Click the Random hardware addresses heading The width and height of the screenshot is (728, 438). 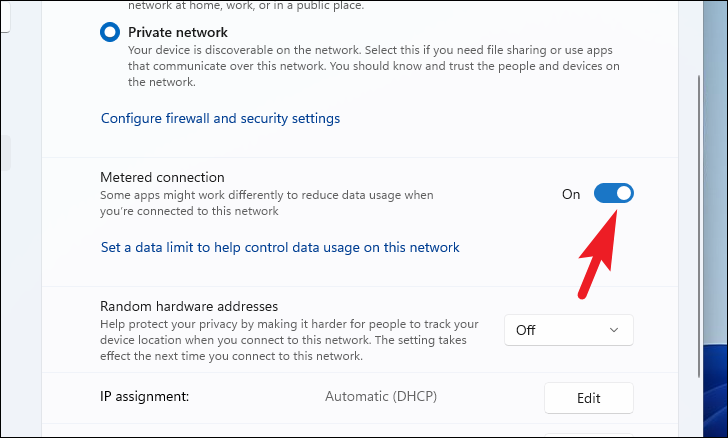click(x=188, y=306)
